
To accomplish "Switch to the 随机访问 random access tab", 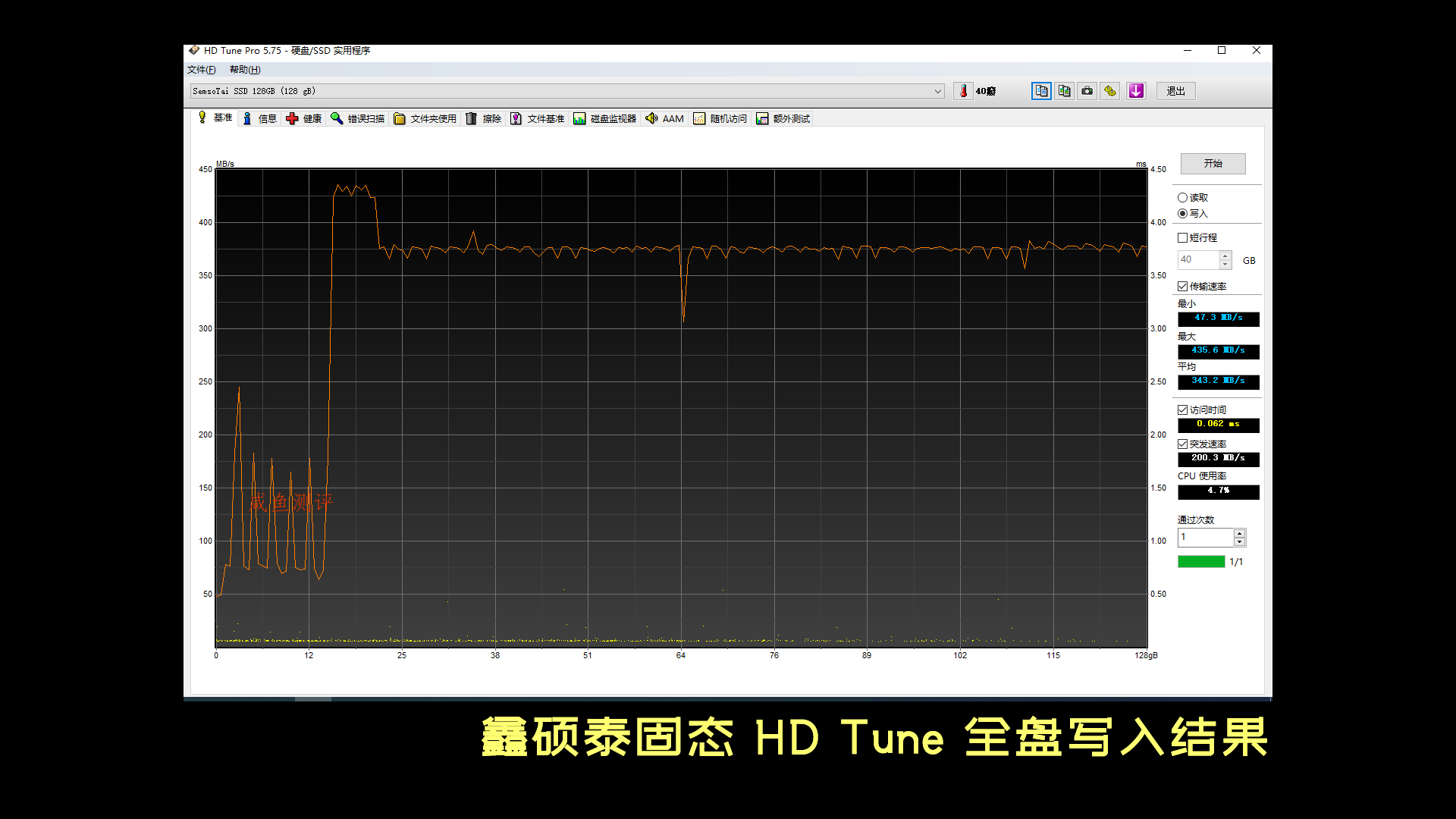I will coord(720,118).
